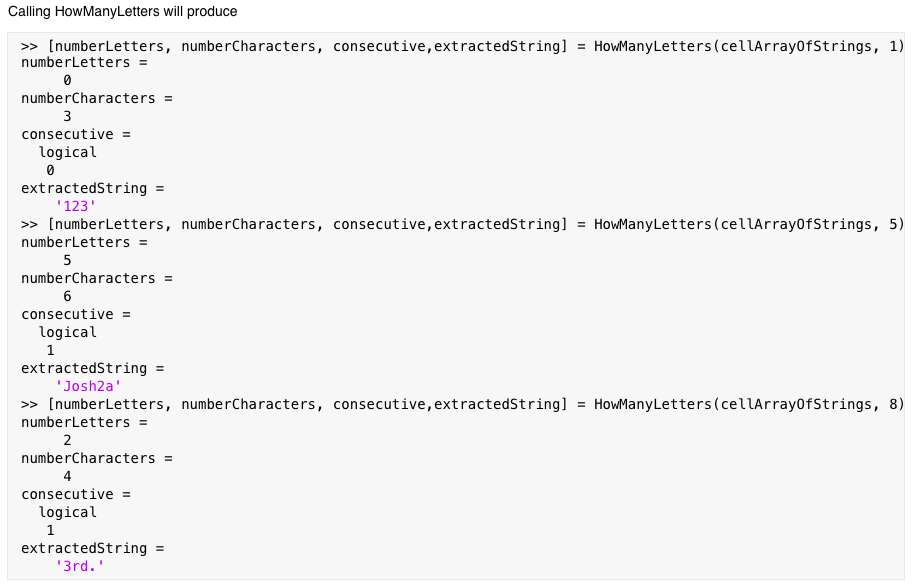Click the "extractedString =" label above '3rd.'

(x=92, y=549)
